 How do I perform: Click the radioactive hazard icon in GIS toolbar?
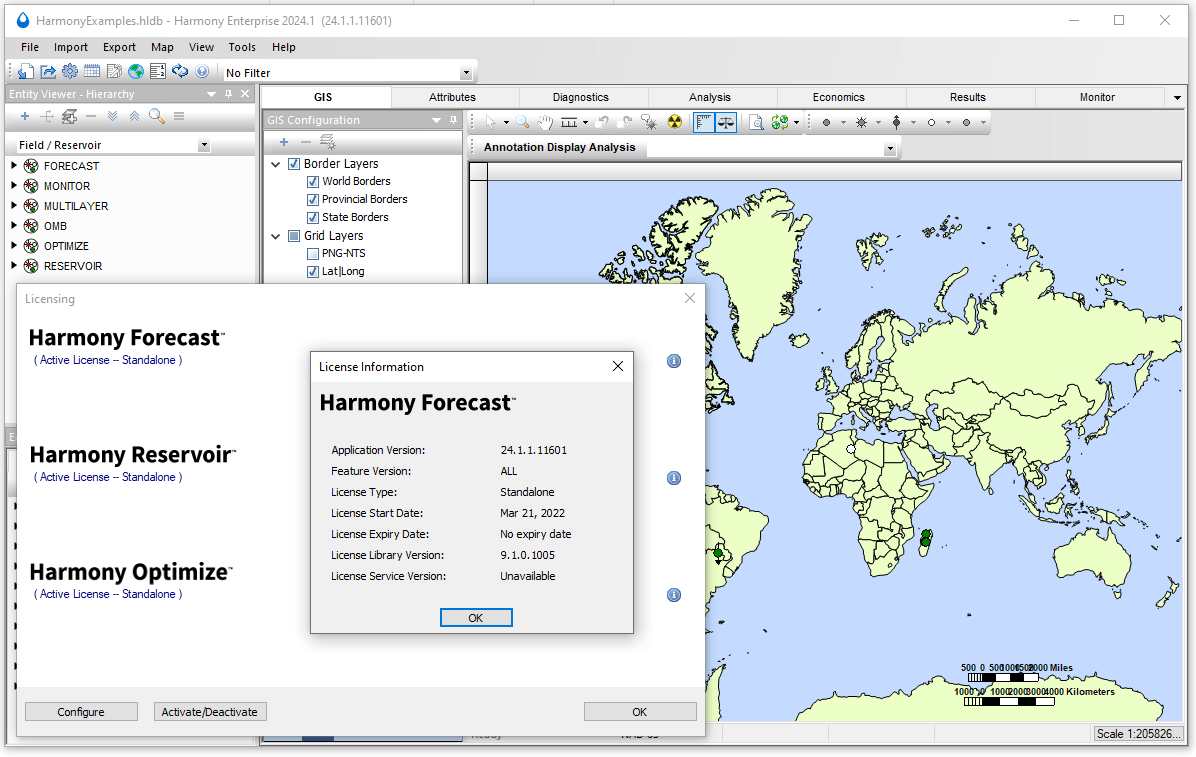[x=674, y=121]
